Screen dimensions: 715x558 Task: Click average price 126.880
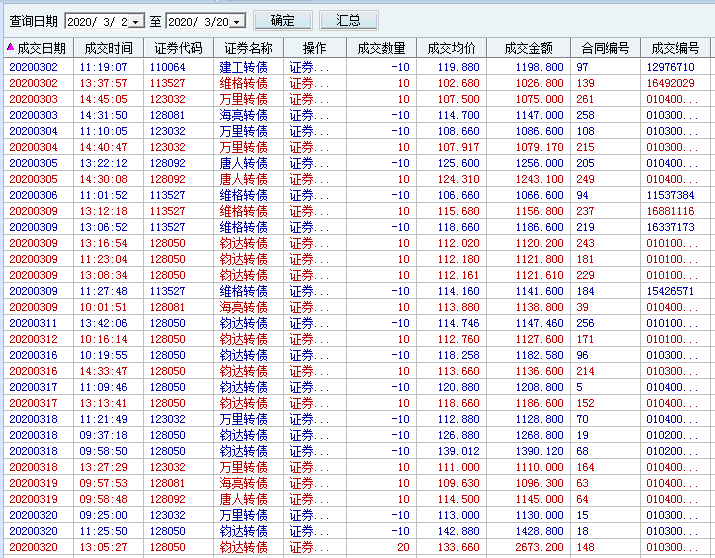[x=458, y=435]
